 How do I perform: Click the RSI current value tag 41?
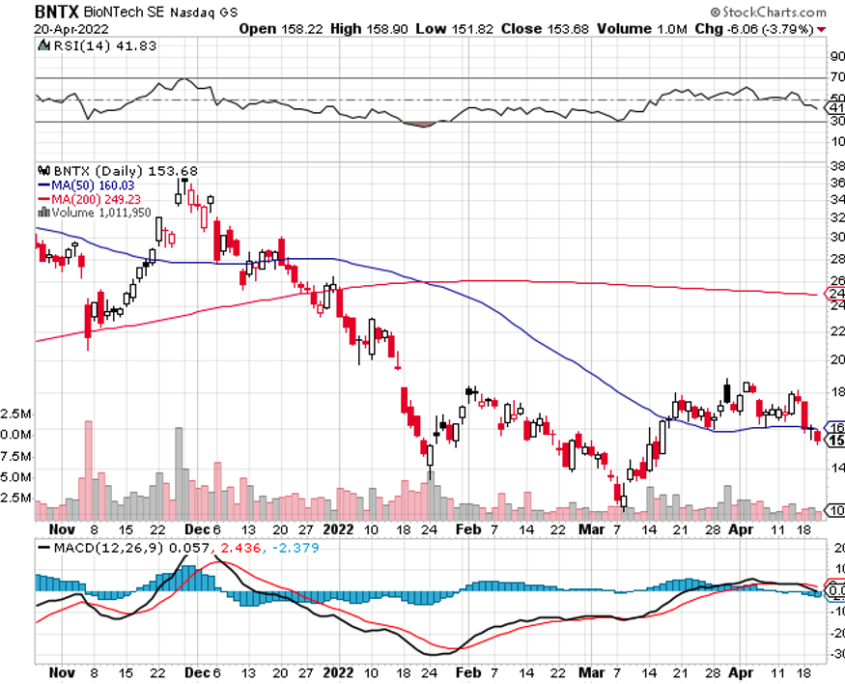(x=835, y=108)
